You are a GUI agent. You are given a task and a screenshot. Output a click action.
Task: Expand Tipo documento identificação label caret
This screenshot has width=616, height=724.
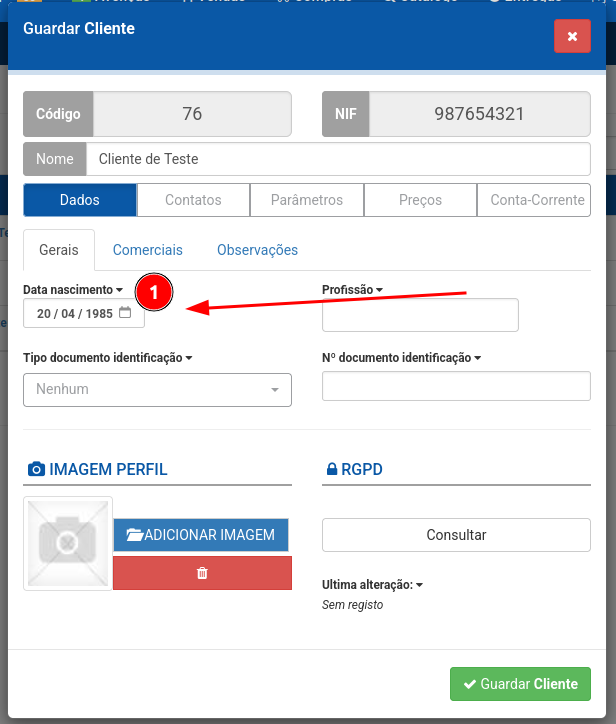[x=189, y=358]
